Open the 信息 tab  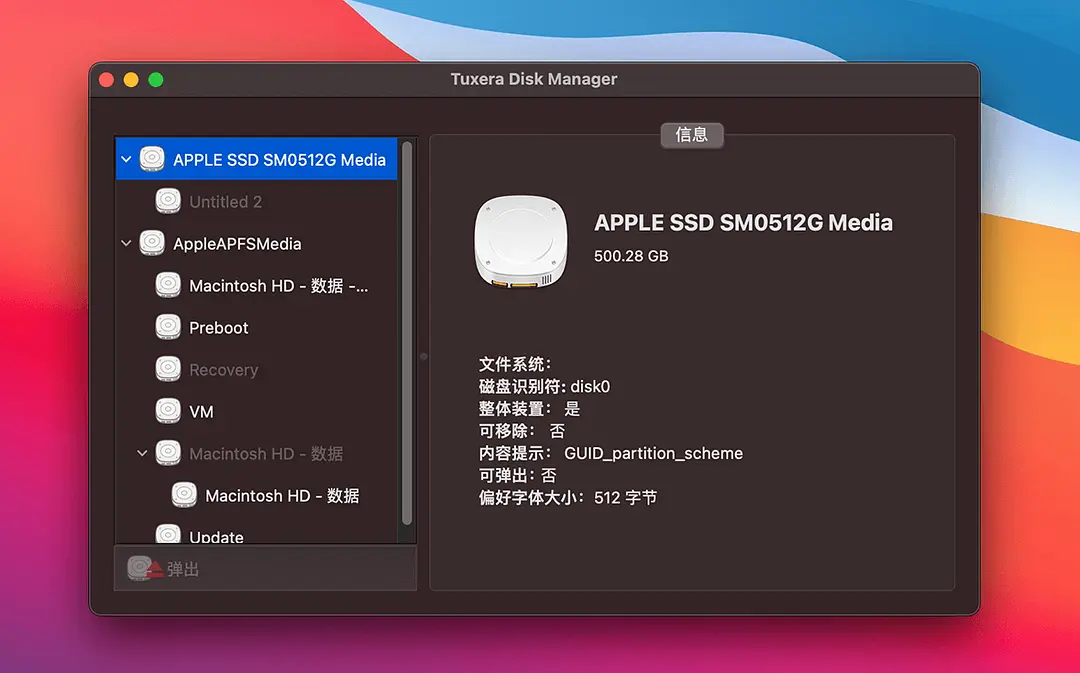(692, 135)
